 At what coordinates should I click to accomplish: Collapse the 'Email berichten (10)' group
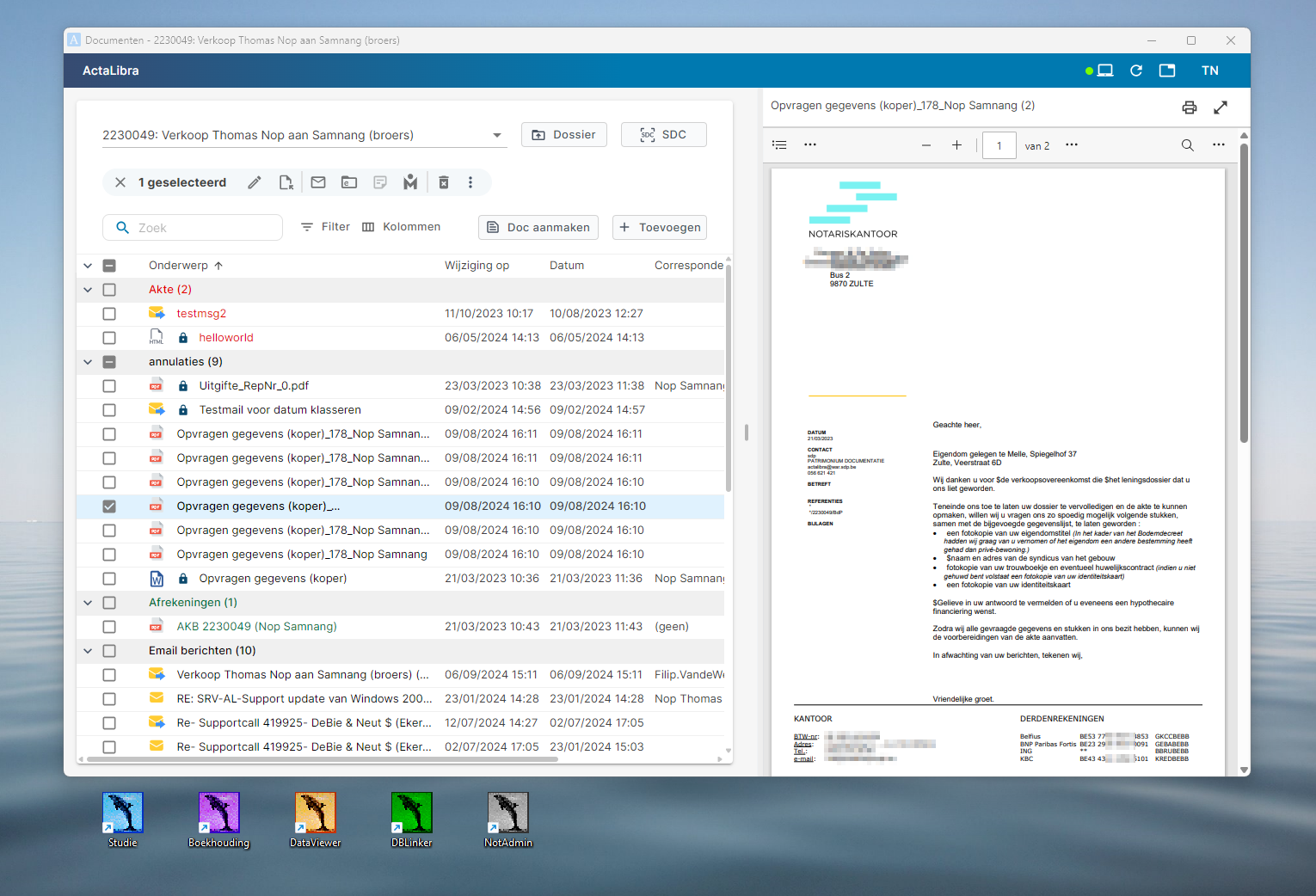[88, 651]
